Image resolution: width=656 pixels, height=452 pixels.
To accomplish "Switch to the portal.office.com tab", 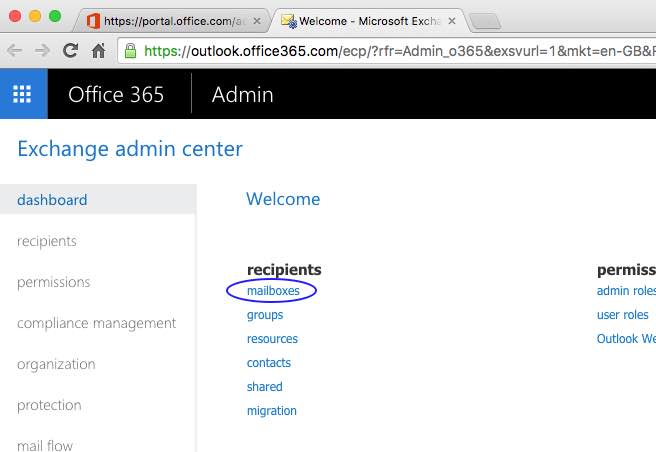I will click(x=172, y=21).
